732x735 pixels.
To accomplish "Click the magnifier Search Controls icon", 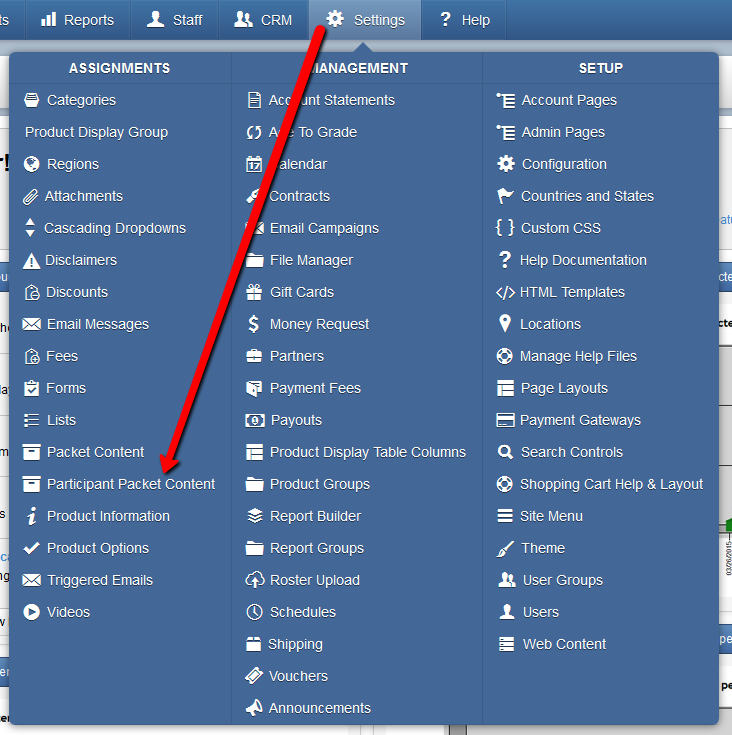I will (x=505, y=452).
